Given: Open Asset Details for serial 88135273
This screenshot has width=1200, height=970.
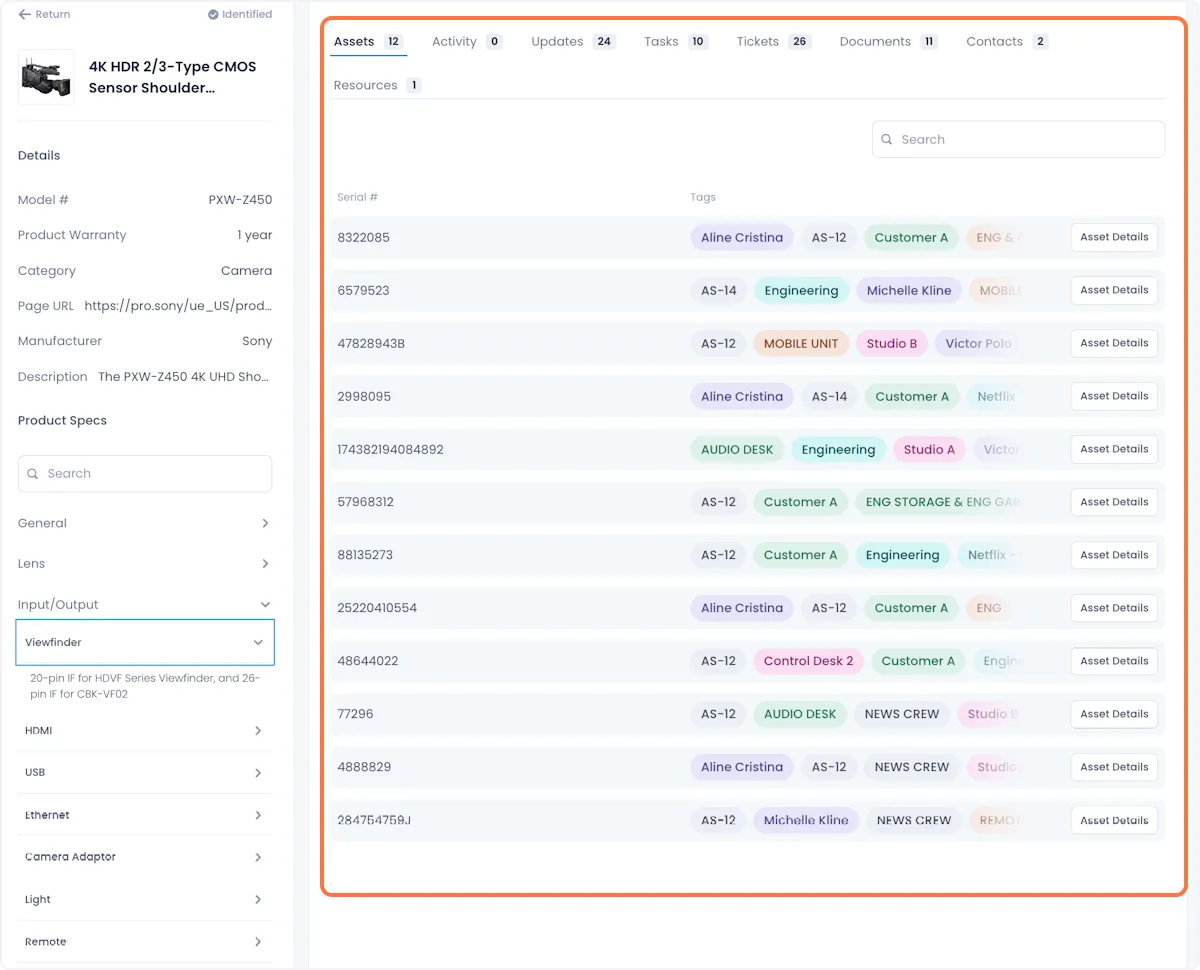Looking at the screenshot, I should 1114,556.
